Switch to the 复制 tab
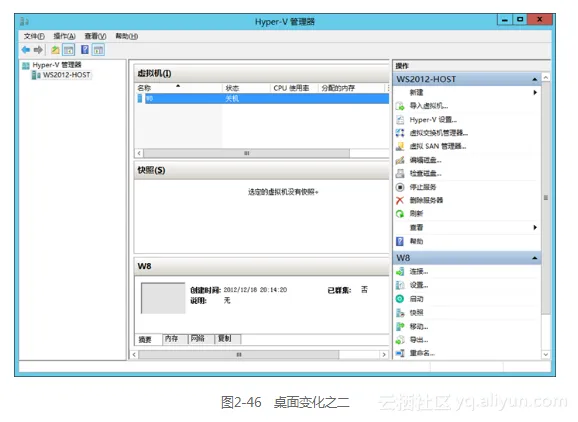 click(x=228, y=339)
